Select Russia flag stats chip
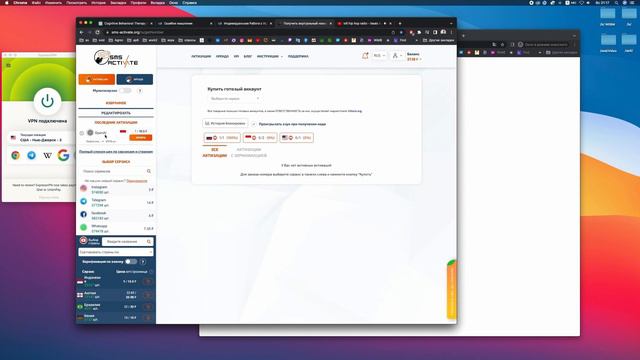The height and width of the screenshot is (360, 640). 222,138
